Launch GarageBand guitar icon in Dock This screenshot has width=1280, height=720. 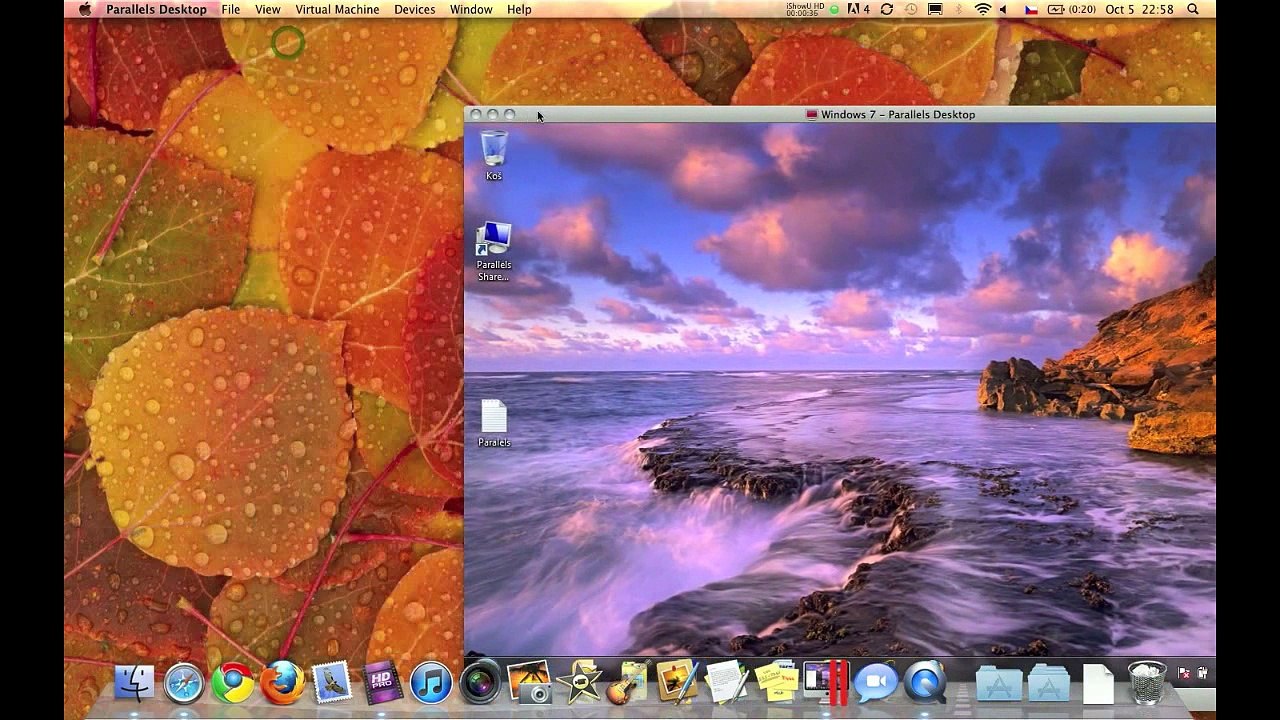point(628,683)
